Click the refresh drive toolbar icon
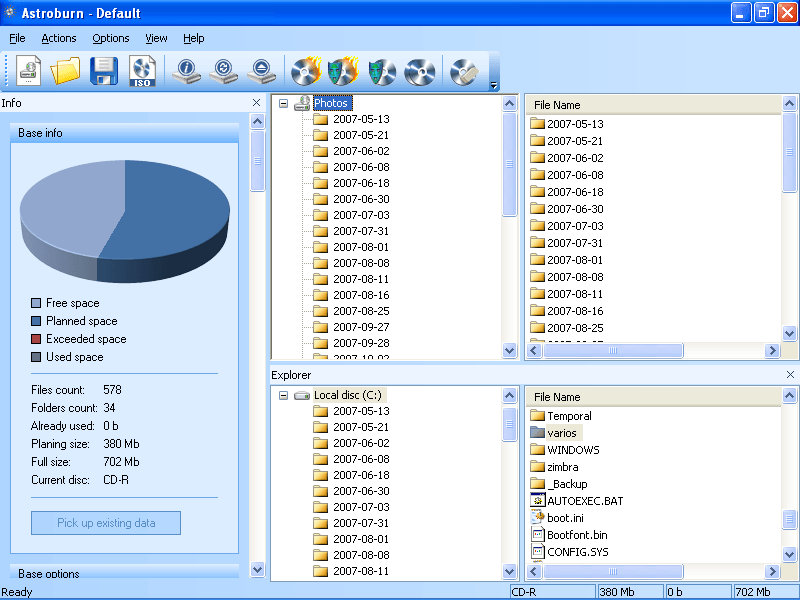The image size is (800, 600). coord(223,71)
